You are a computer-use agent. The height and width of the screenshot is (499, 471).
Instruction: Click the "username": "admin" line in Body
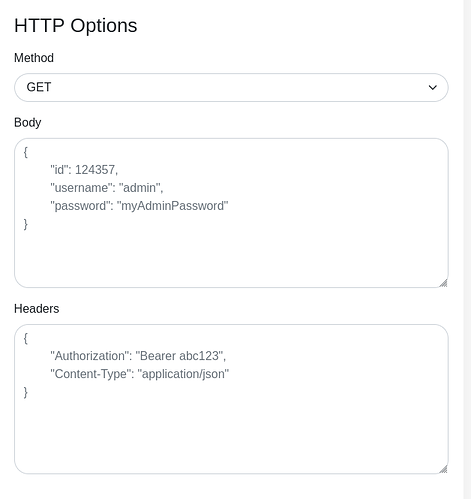point(107,188)
